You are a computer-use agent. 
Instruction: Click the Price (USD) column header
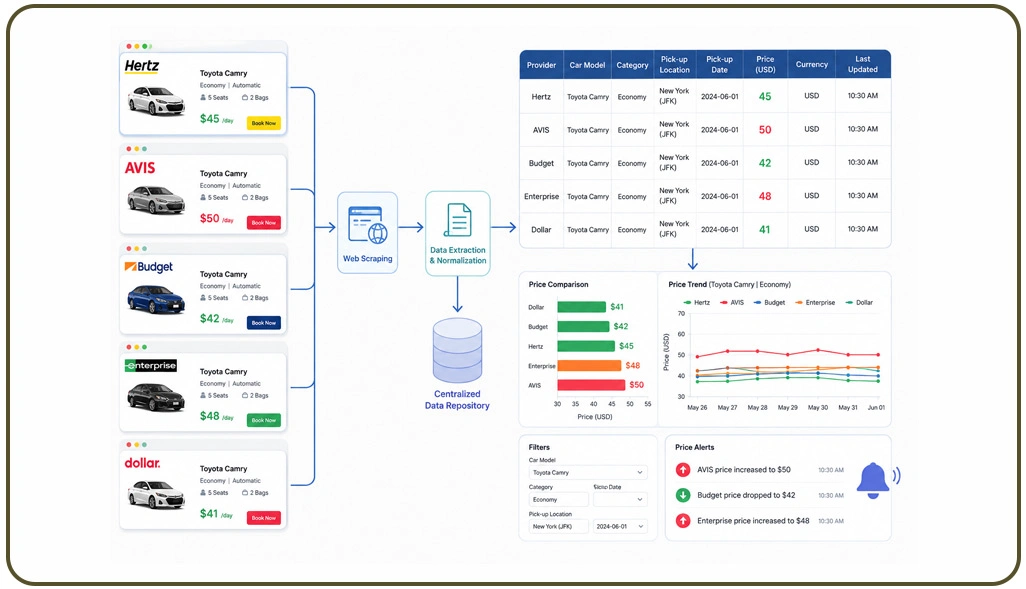point(765,65)
